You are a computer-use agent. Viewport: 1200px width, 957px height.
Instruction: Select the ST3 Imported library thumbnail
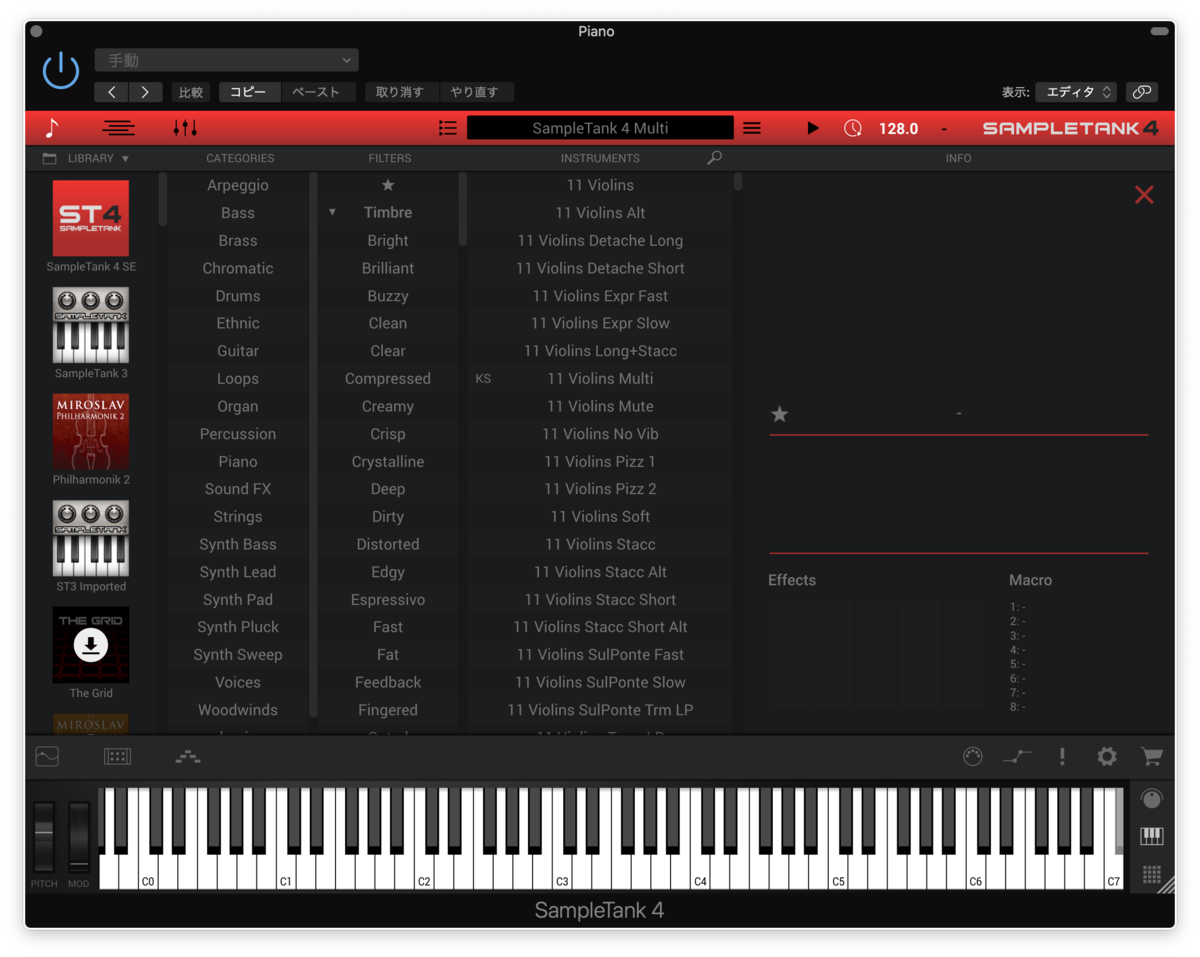pyautogui.click(x=91, y=538)
